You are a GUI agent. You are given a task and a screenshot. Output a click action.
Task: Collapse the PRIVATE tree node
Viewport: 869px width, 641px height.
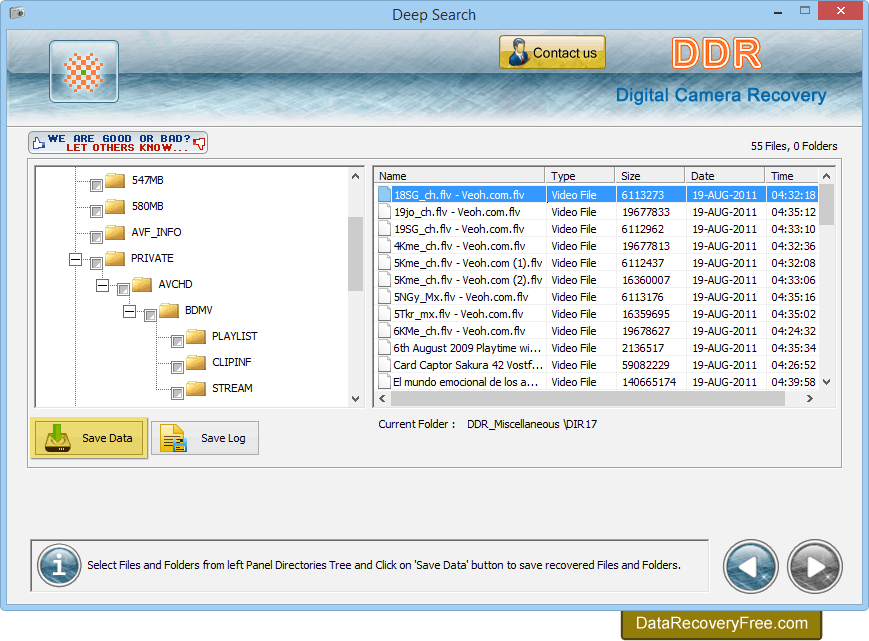click(x=75, y=259)
